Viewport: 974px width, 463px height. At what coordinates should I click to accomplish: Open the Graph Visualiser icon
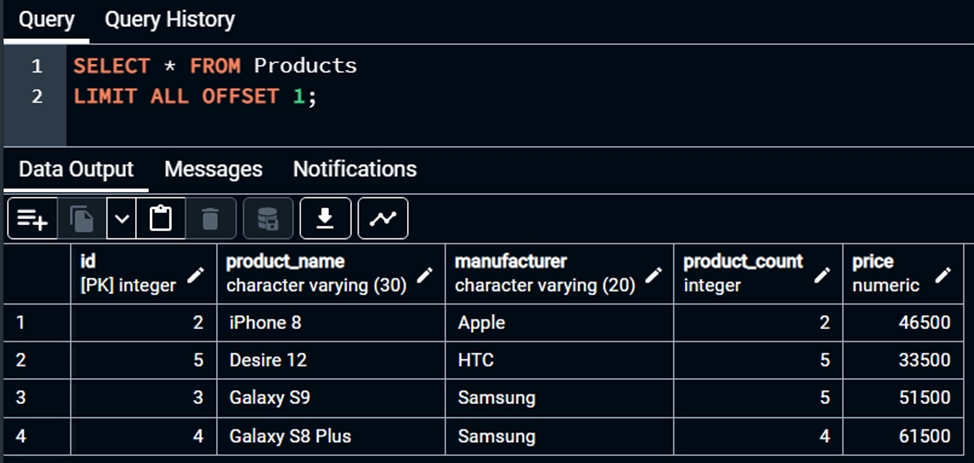383,219
